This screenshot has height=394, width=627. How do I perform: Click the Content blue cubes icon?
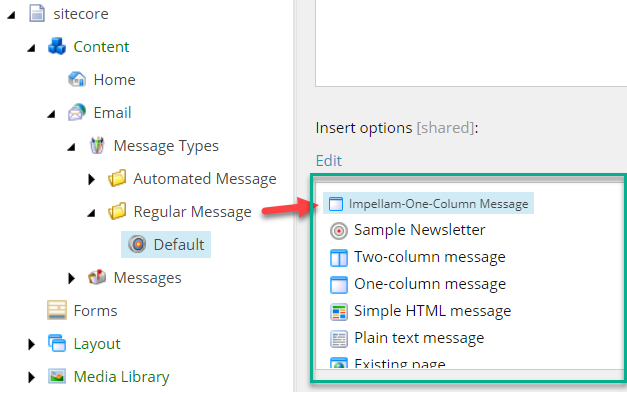click(x=57, y=46)
